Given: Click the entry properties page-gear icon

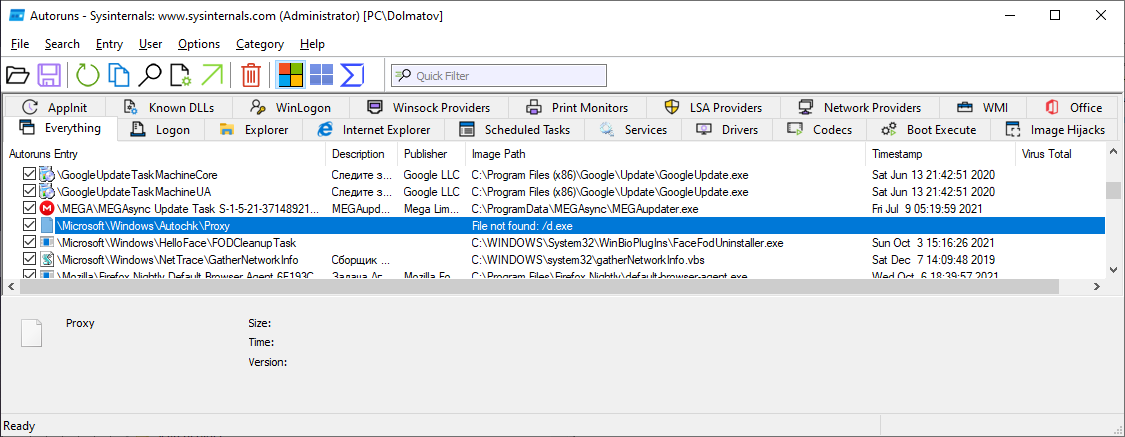Looking at the screenshot, I should [x=181, y=75].
